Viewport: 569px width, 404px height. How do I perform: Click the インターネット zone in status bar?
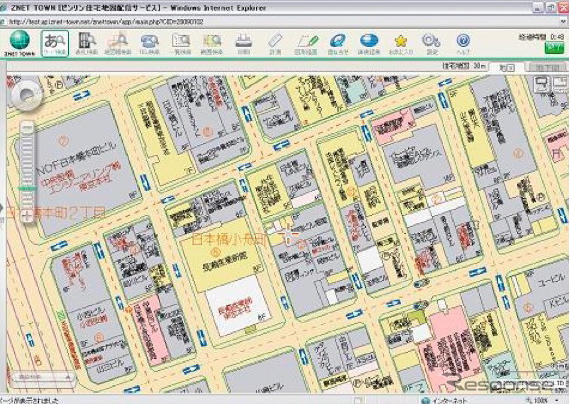(443, 400)
